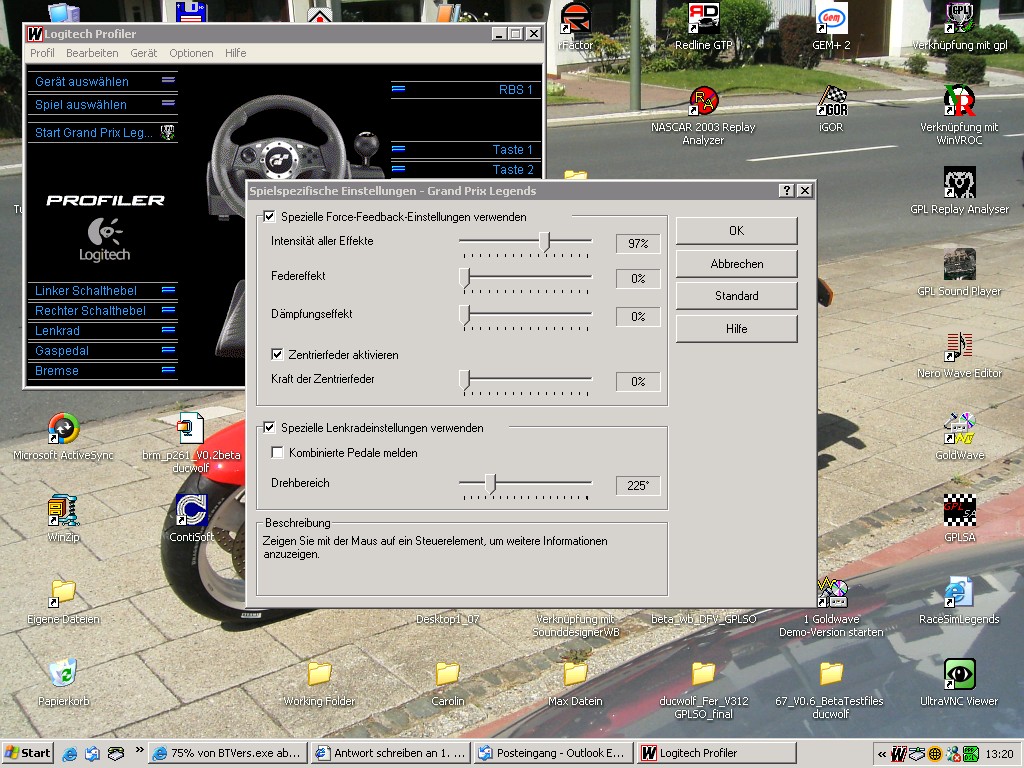Open the iGOR desktop icon
Screen dimensions: 1024x768
point(831,101)
